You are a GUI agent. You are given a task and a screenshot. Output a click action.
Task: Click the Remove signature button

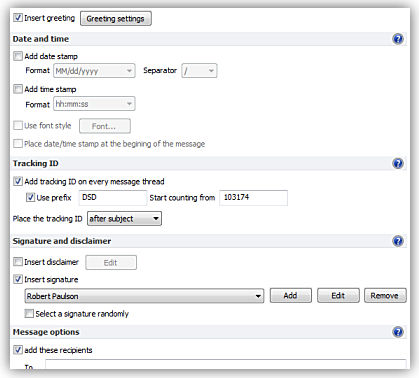pyautogui.click(x=385, y=296)
